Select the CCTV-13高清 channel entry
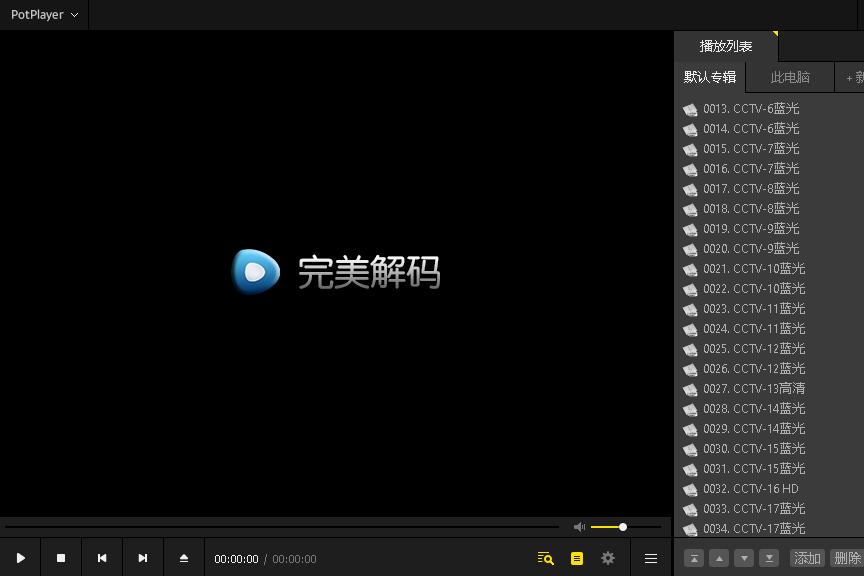The width and height of the screenshot is (864, 576). pyautogui.click(x=755, y=389)
